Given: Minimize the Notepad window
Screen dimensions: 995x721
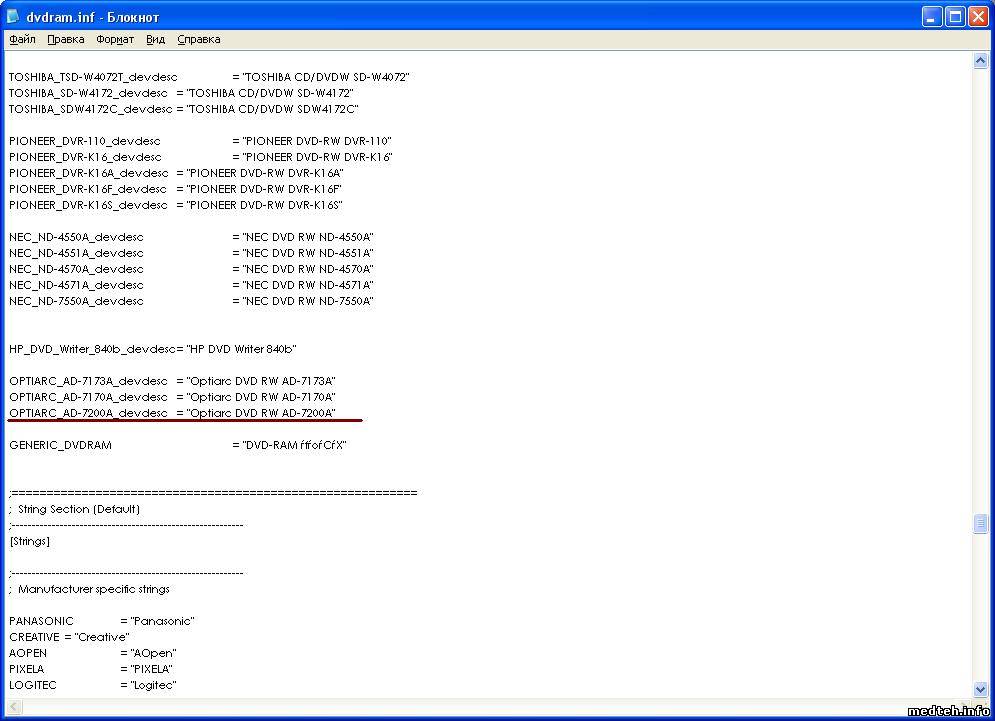Looking at the screenshot, I should point(930,16).
